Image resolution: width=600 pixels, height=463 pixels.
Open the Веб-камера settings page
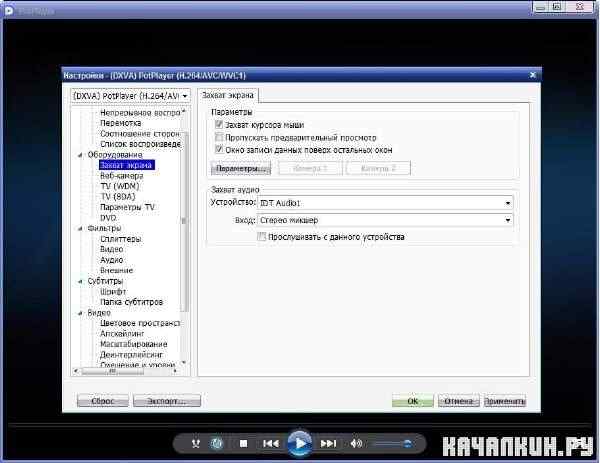point(121,176)
